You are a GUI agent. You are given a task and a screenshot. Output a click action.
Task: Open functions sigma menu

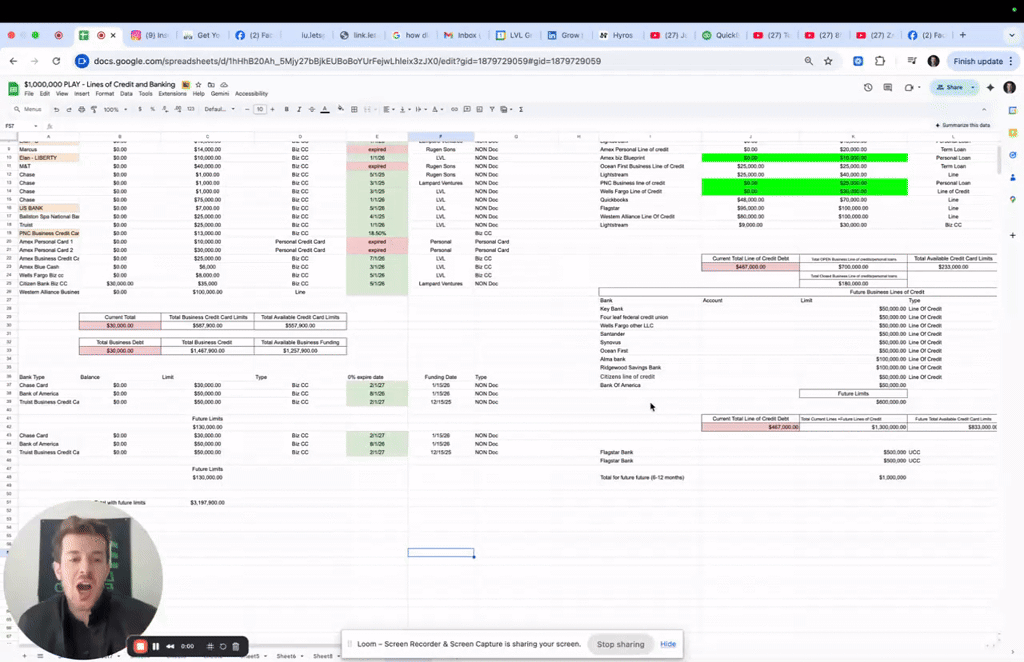(x=521, y=110)
